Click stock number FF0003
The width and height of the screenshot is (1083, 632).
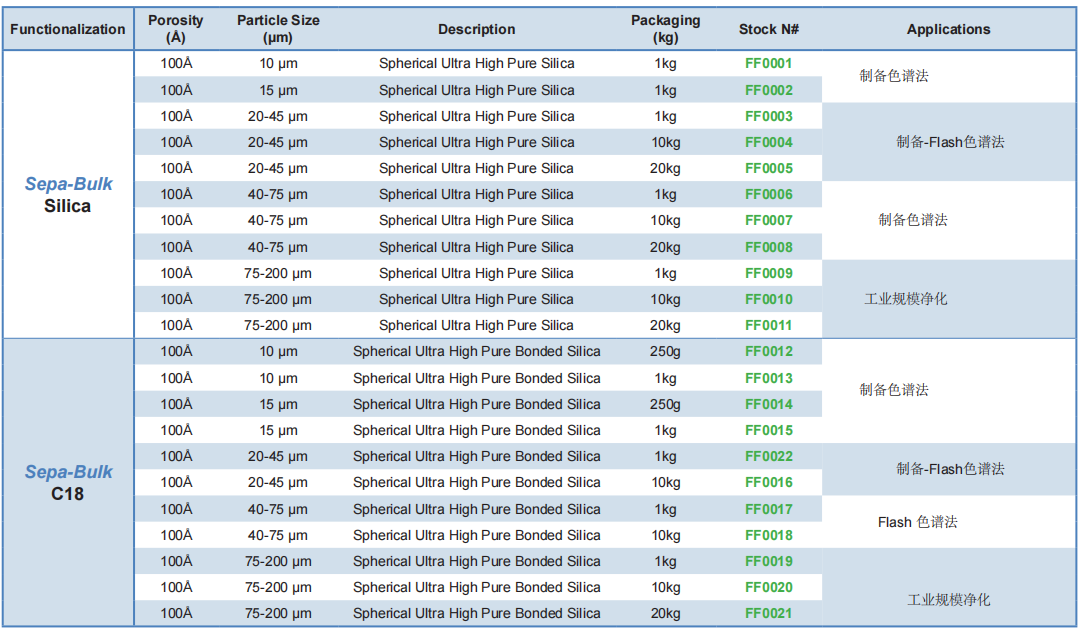(x=768, y=116)
